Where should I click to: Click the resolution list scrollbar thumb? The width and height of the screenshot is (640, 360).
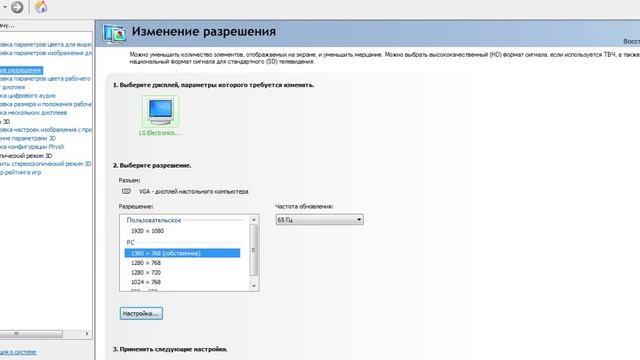[x=254, y=250]
